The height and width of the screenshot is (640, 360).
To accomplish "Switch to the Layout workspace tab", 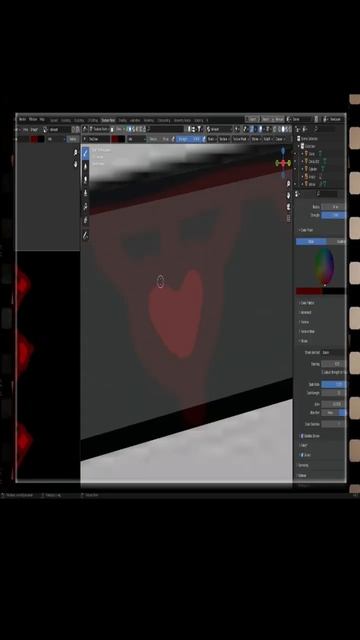I will pyautogui.click(x=53, y=120).
